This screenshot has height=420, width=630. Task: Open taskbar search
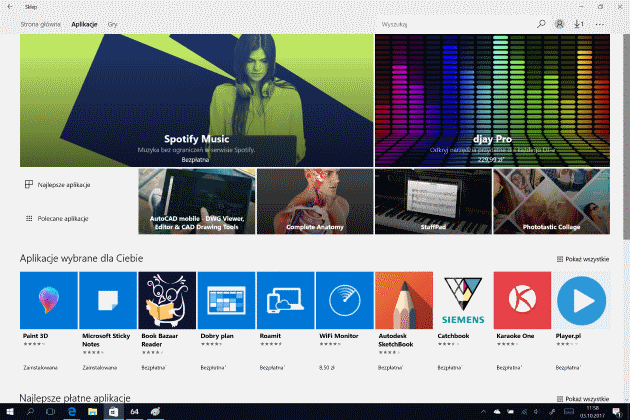coord(30,412)
